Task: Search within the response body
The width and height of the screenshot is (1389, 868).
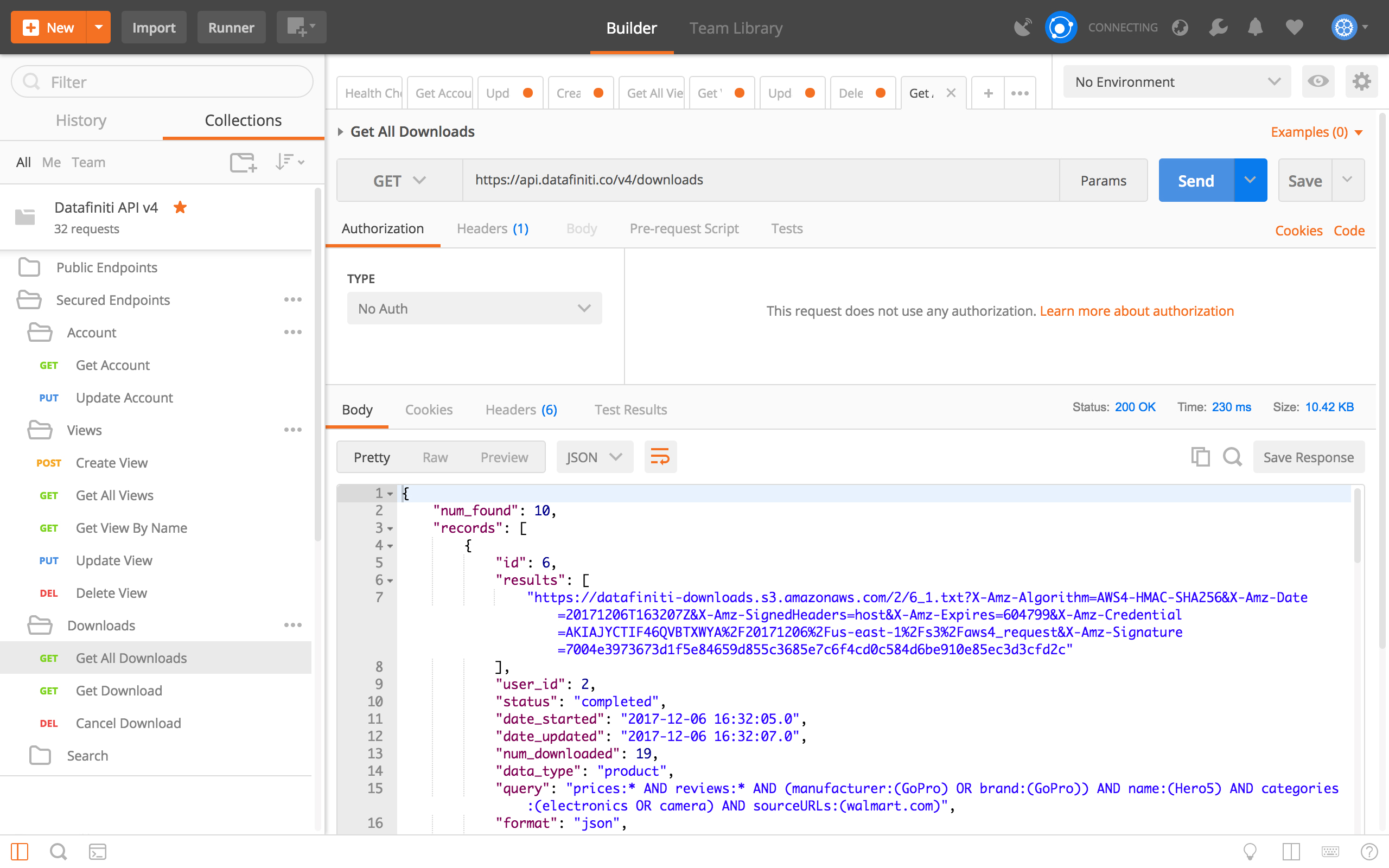Action: coord(1232,457)
